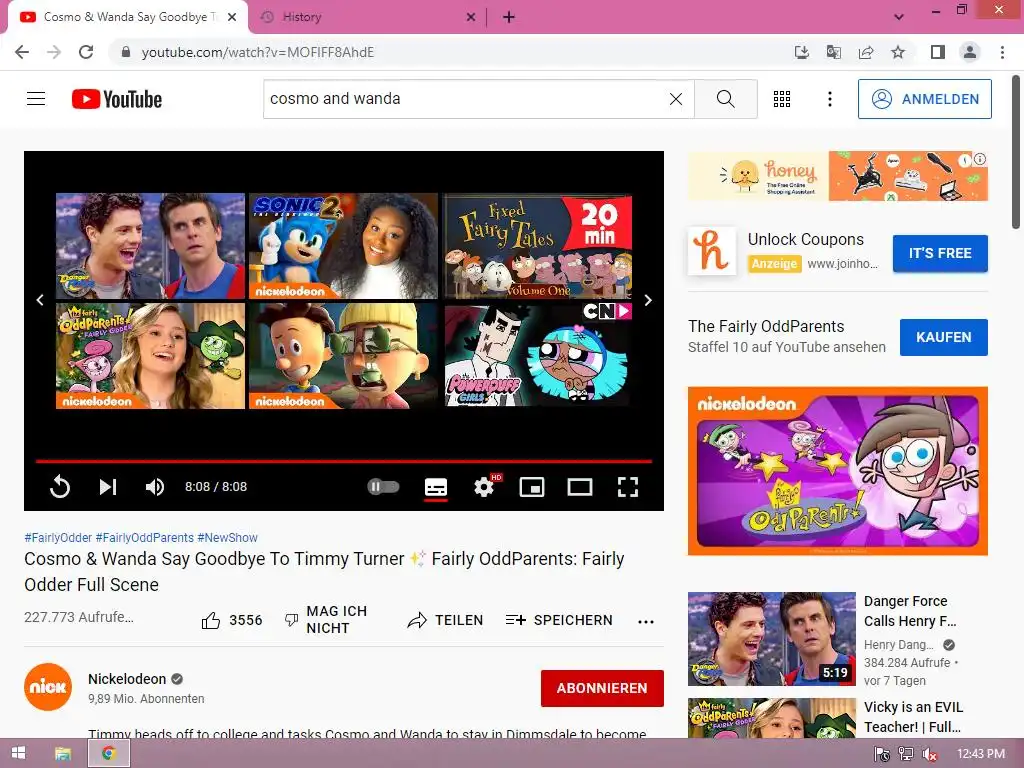Viewport: 1024px width, 768px height.
Task: Open YouTube settings three-dot menu
Action: click(829, 99)
